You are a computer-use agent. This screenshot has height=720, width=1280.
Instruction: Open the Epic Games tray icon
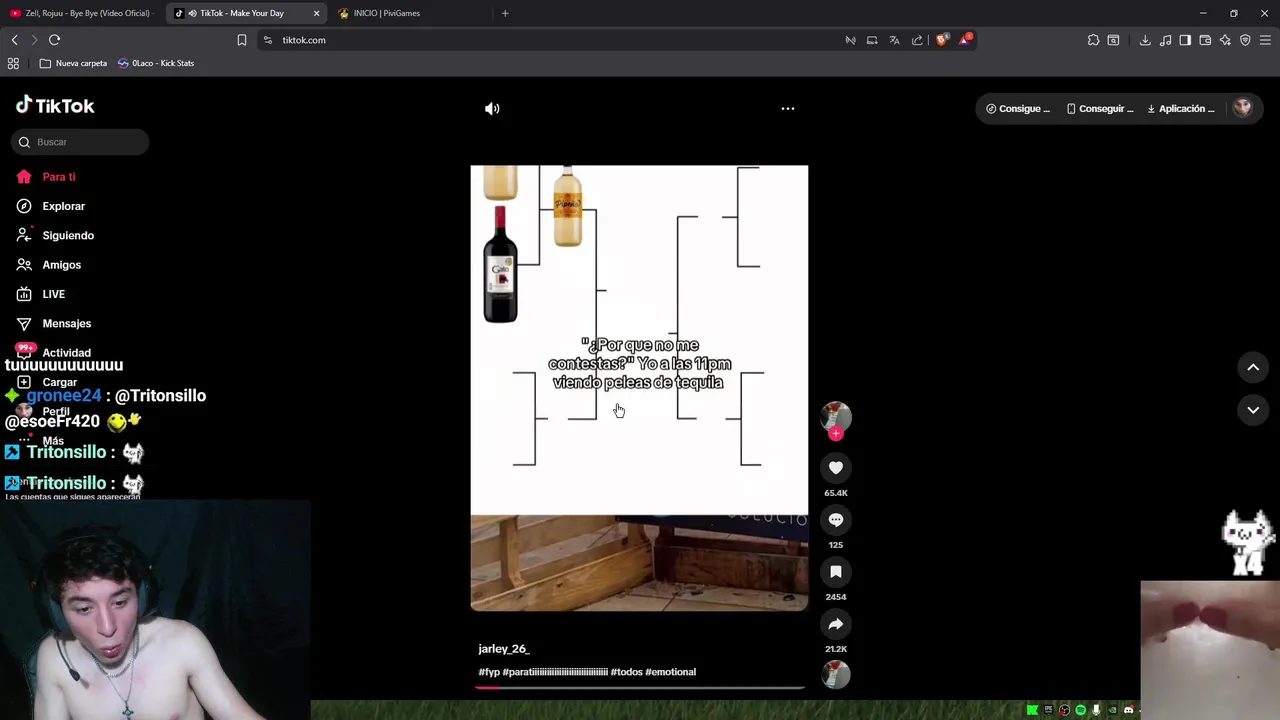[x=1048, y=710]
